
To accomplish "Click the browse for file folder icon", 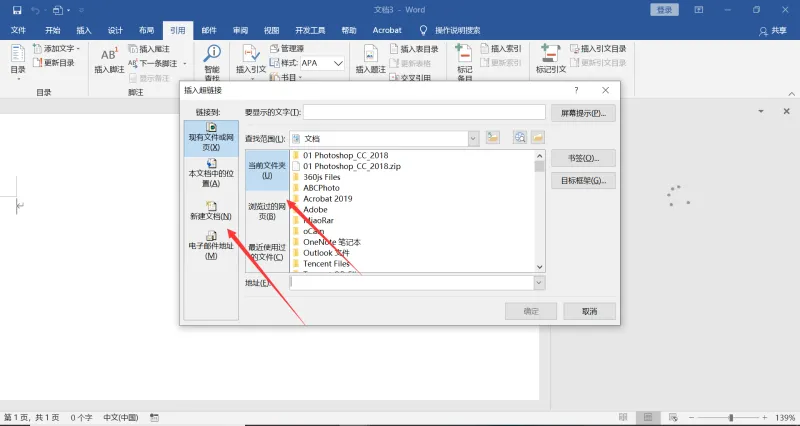I will point(538,138).
